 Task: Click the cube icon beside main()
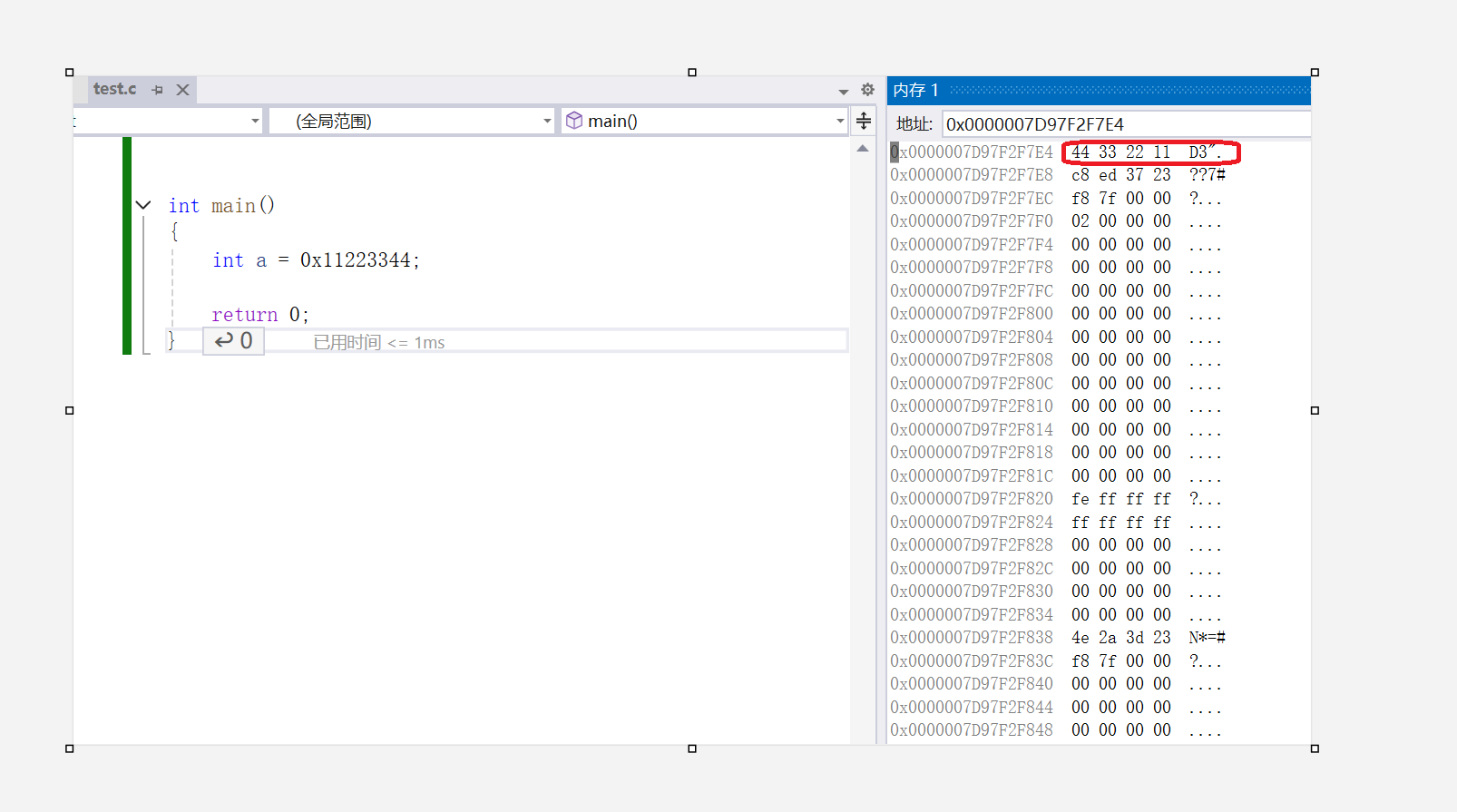[x=574, y=121]
